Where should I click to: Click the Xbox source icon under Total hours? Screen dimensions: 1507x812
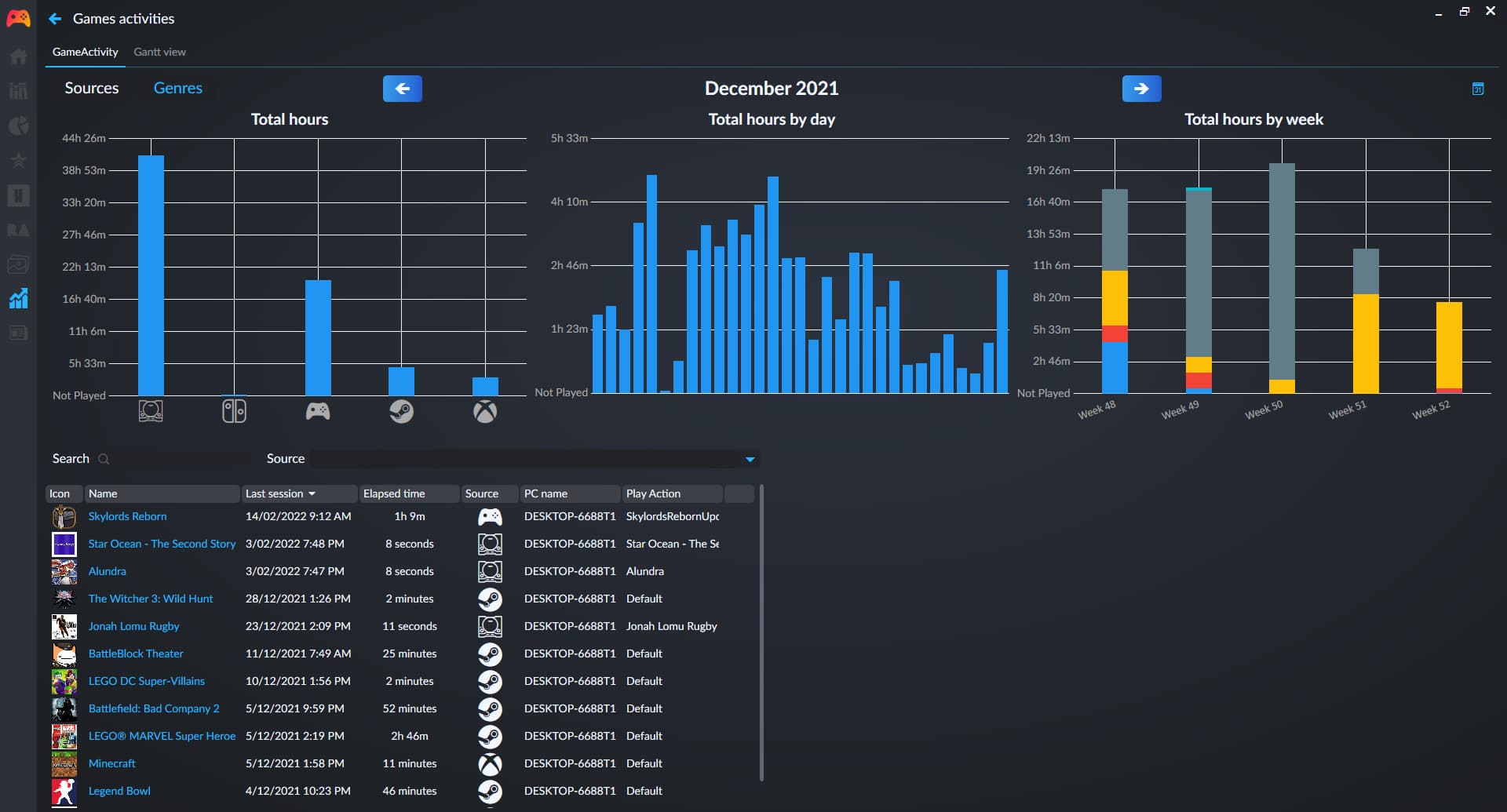pyautogui.click(x=485, y=411)
